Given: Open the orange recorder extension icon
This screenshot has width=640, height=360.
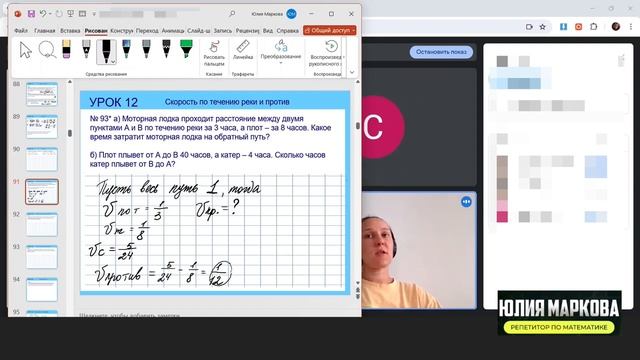Looking at the screenshot, I should click(x=578, y=27).
